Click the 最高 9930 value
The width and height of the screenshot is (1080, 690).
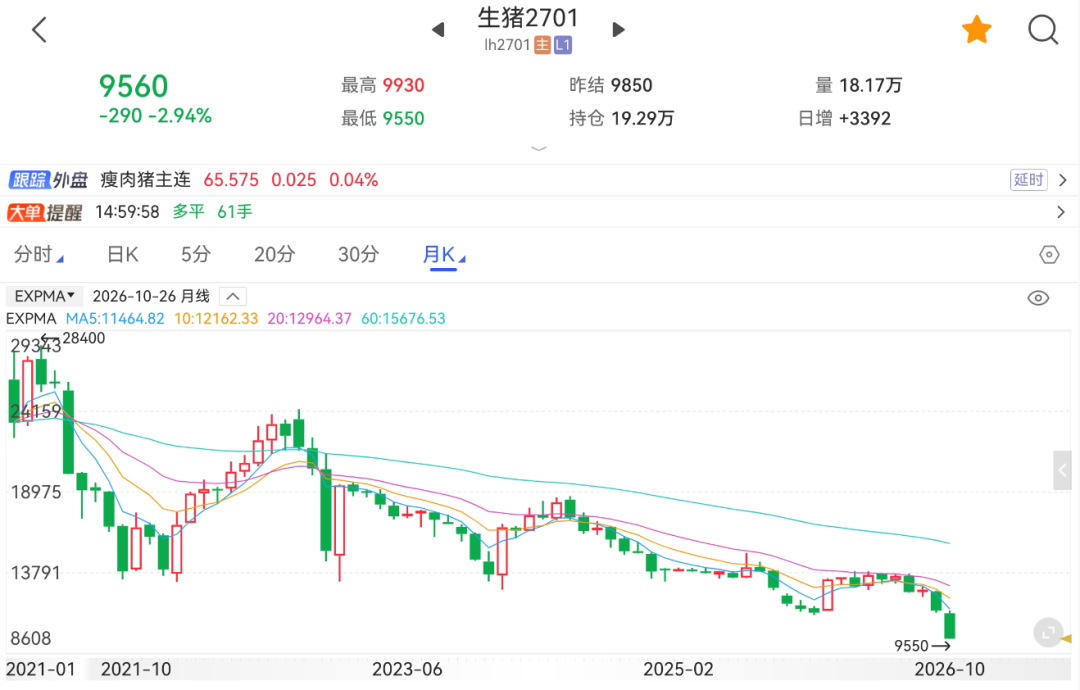coord(383,85)
